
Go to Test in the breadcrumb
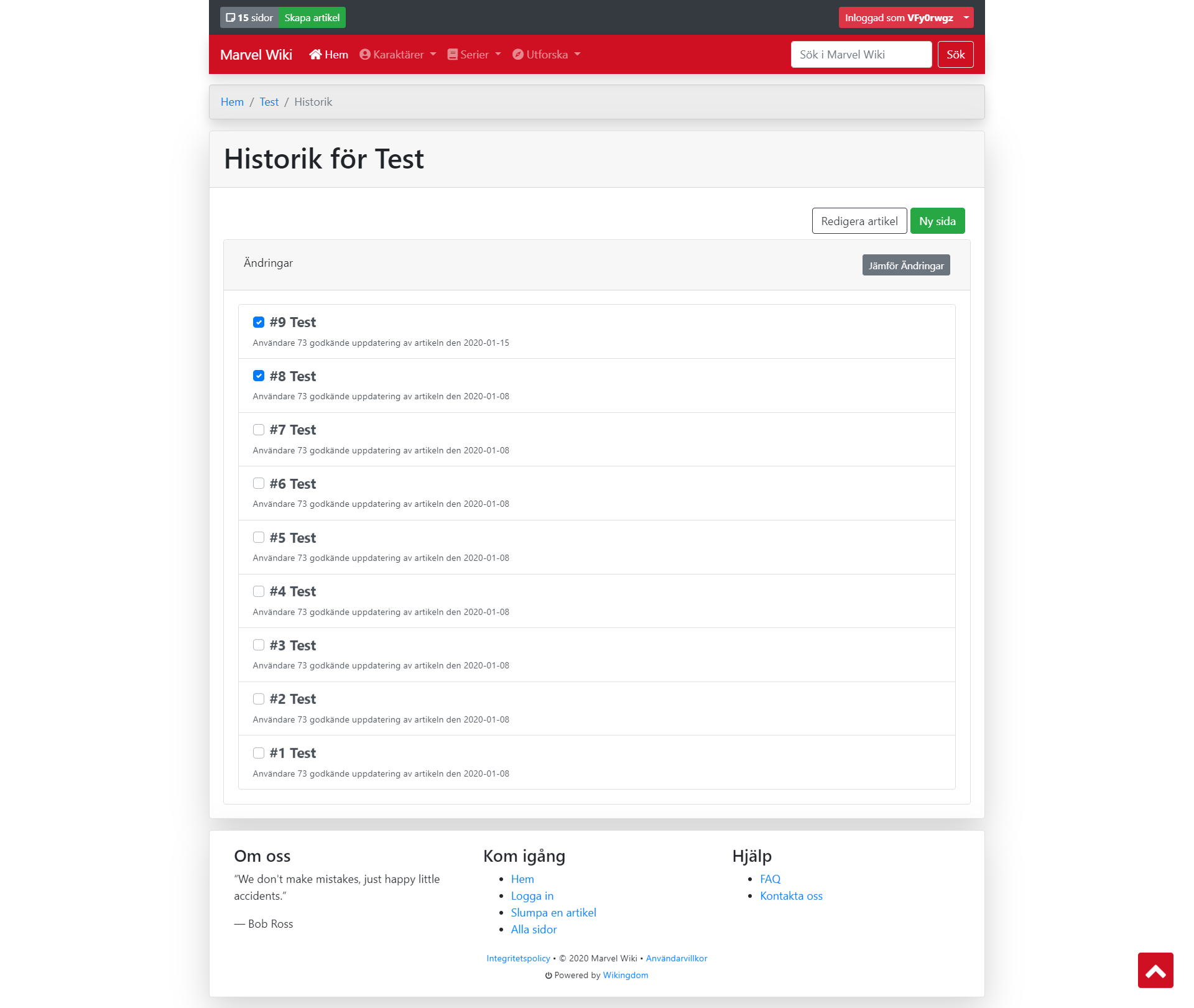point(269,102)
